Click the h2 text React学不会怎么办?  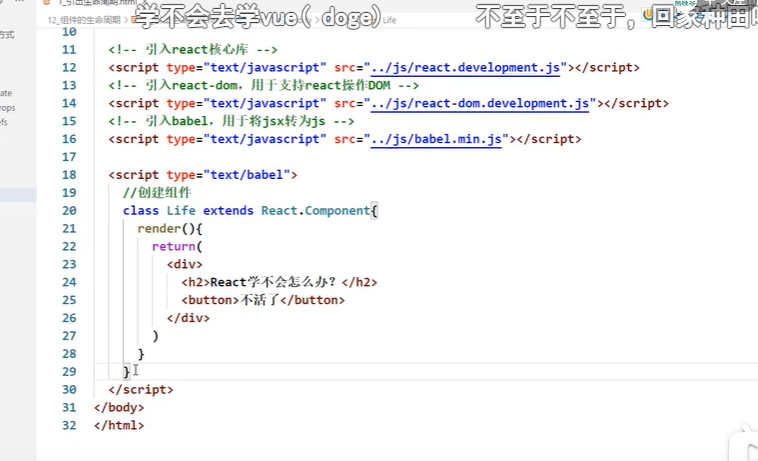(x=273, y=282)
